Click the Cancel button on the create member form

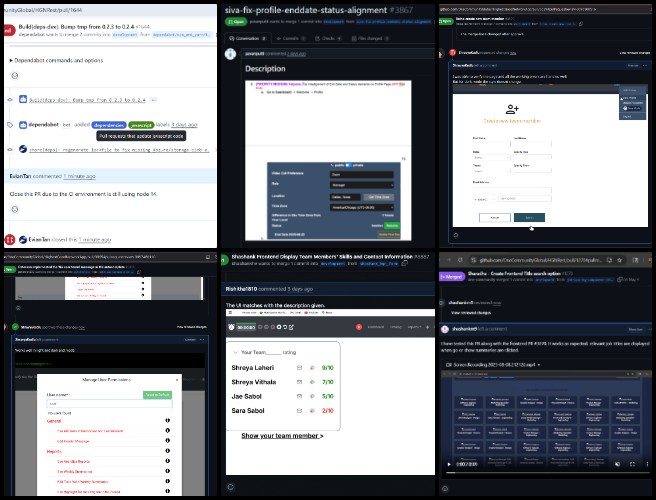pos(495,218)
